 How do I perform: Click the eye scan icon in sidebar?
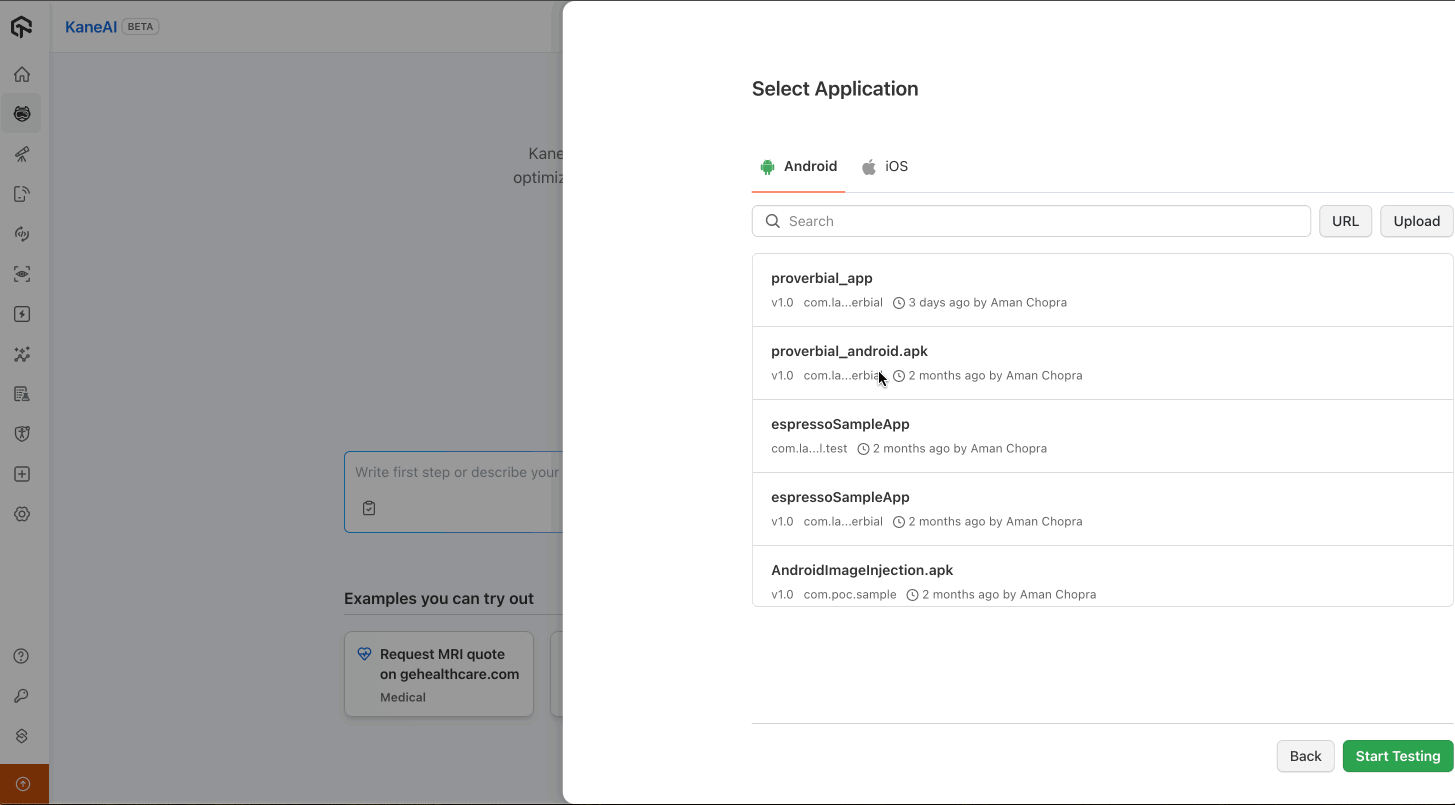point(22,274)
